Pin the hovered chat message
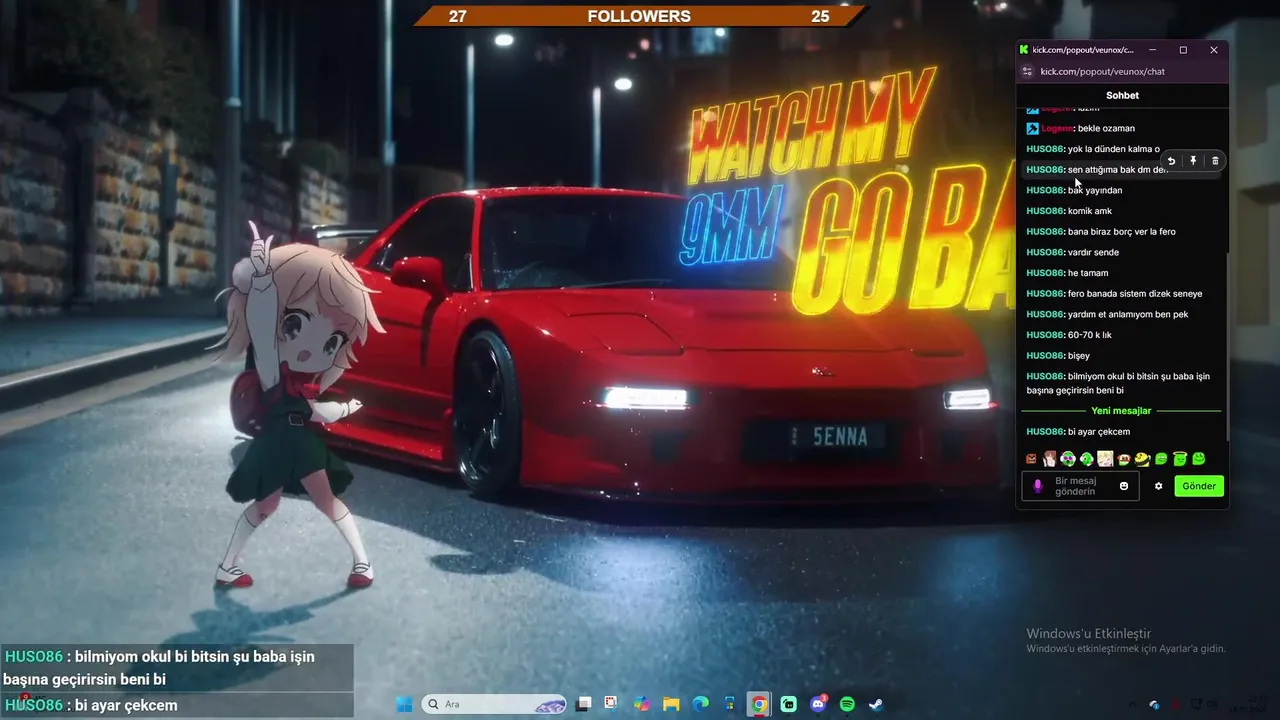Image resolution: width=1280 pixels, height=720 pixels. point(1193,161)
